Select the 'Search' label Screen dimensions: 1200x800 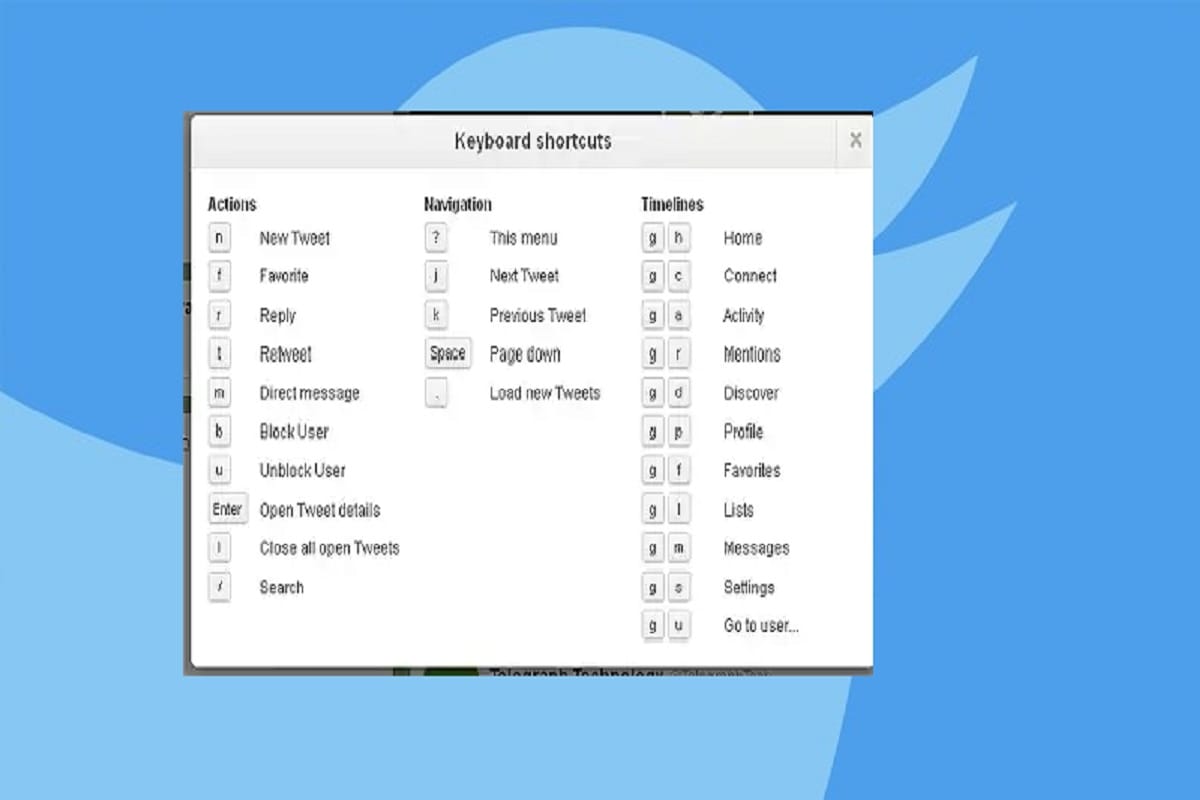[x=281, y=588]
